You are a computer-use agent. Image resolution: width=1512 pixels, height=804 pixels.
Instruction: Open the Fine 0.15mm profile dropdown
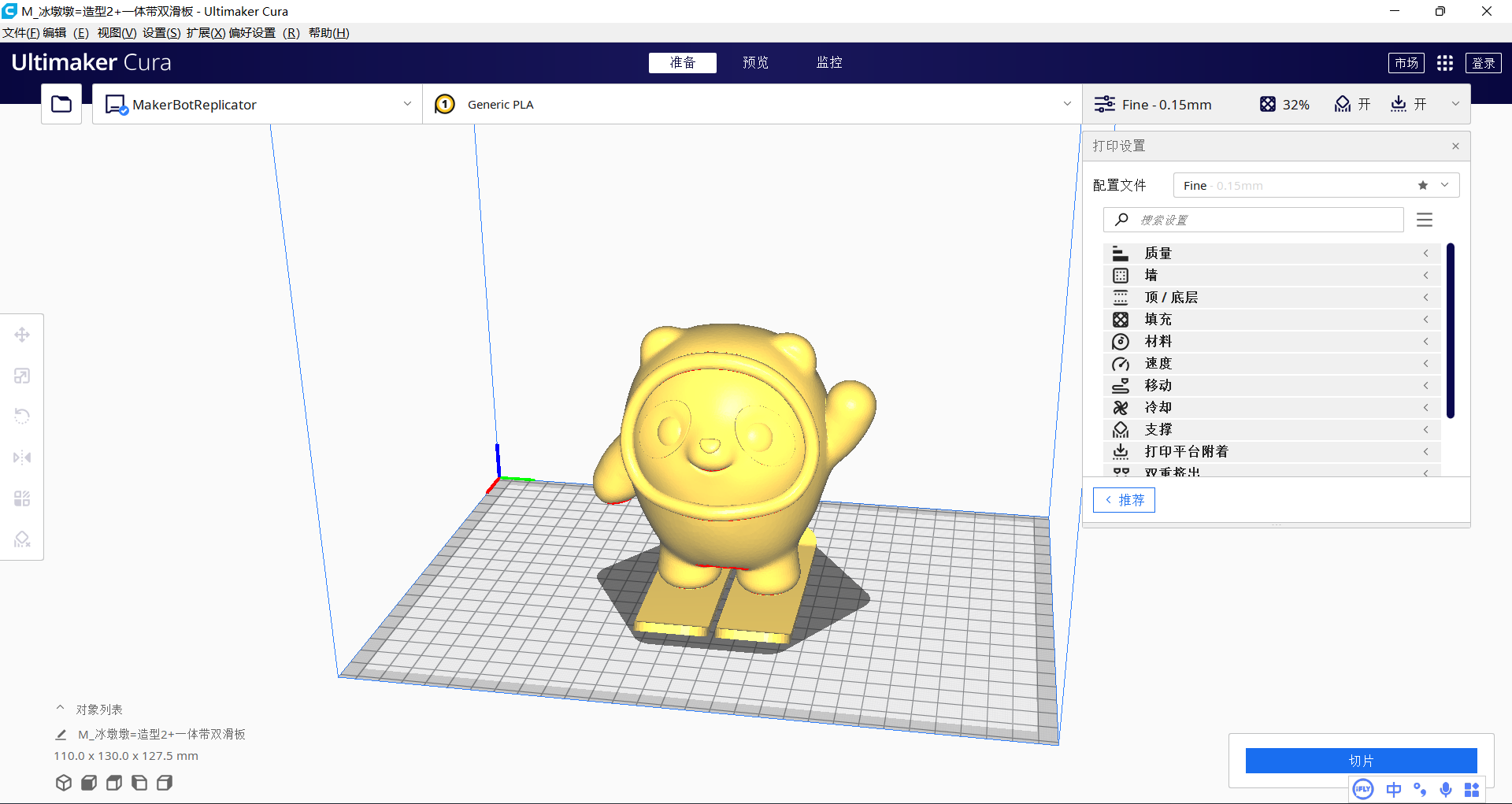tap(1316, 185)
